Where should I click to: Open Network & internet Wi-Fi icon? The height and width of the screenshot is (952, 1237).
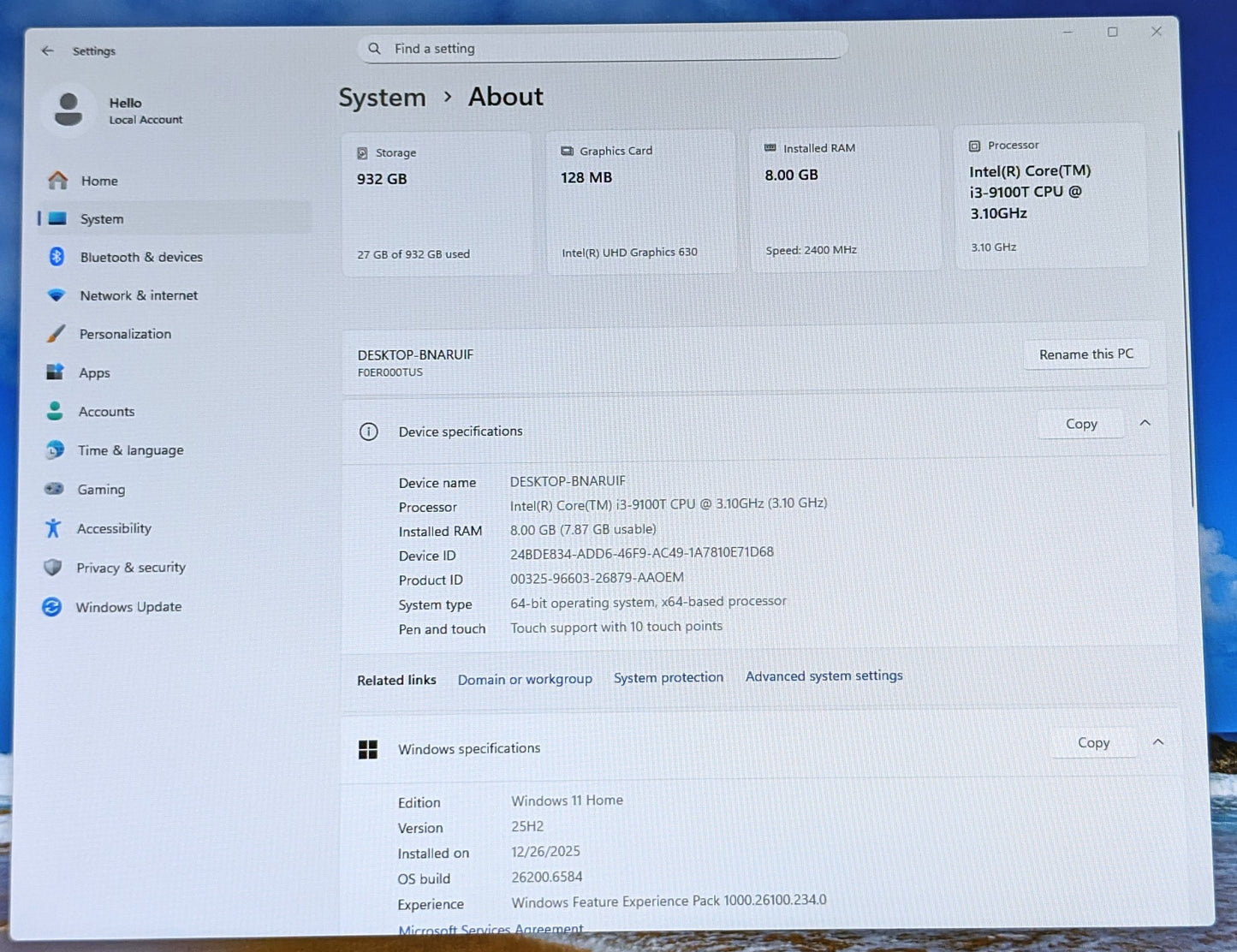pyautogui.click(x=56, y=295)
